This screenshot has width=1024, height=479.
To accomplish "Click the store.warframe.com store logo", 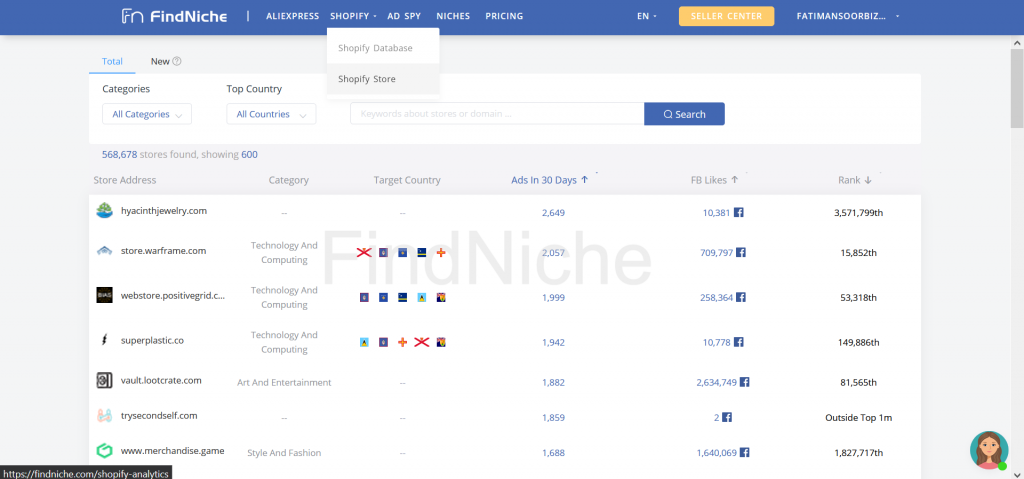I will [104, 250].
